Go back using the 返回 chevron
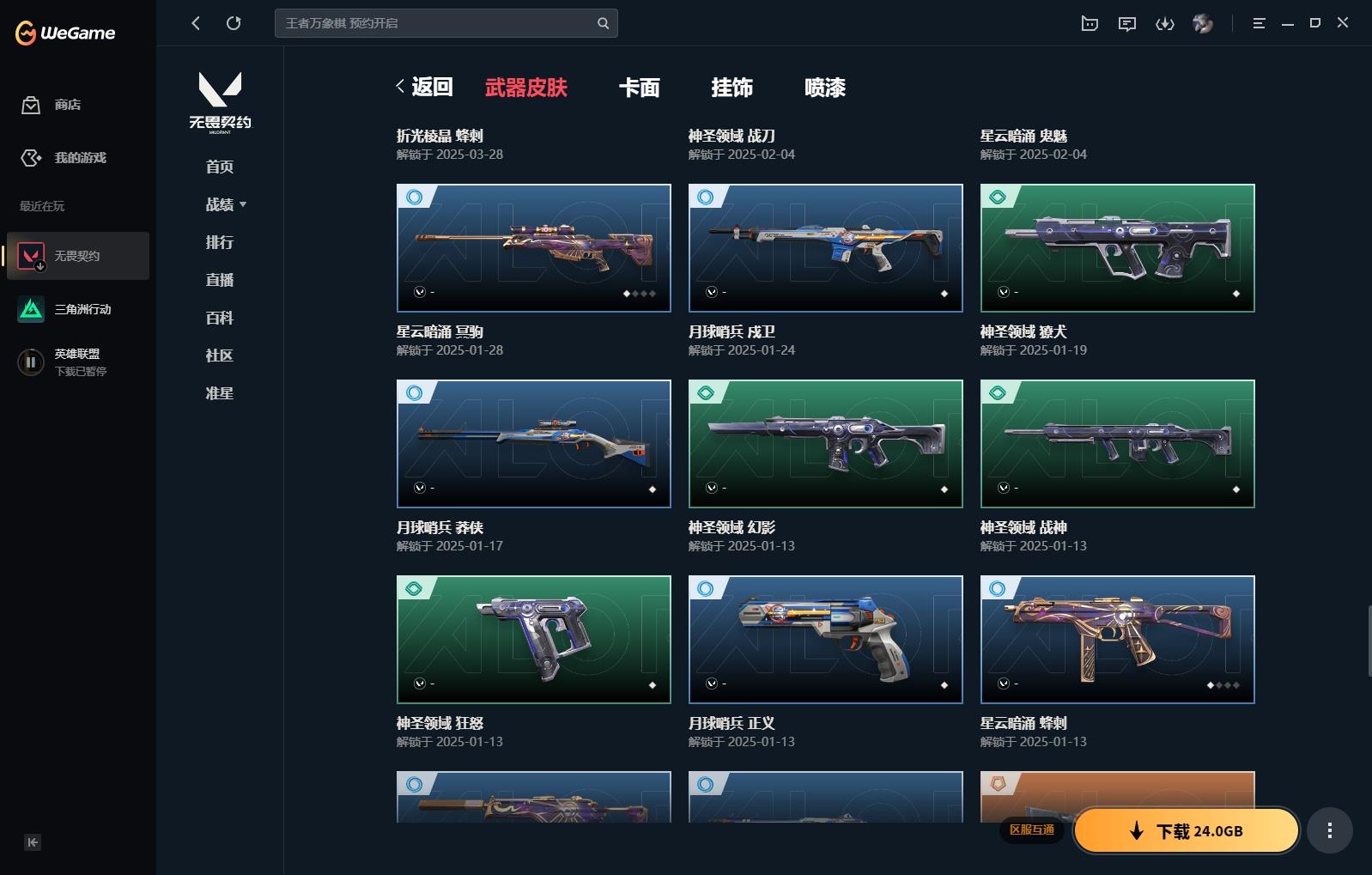 coord(424,87)
